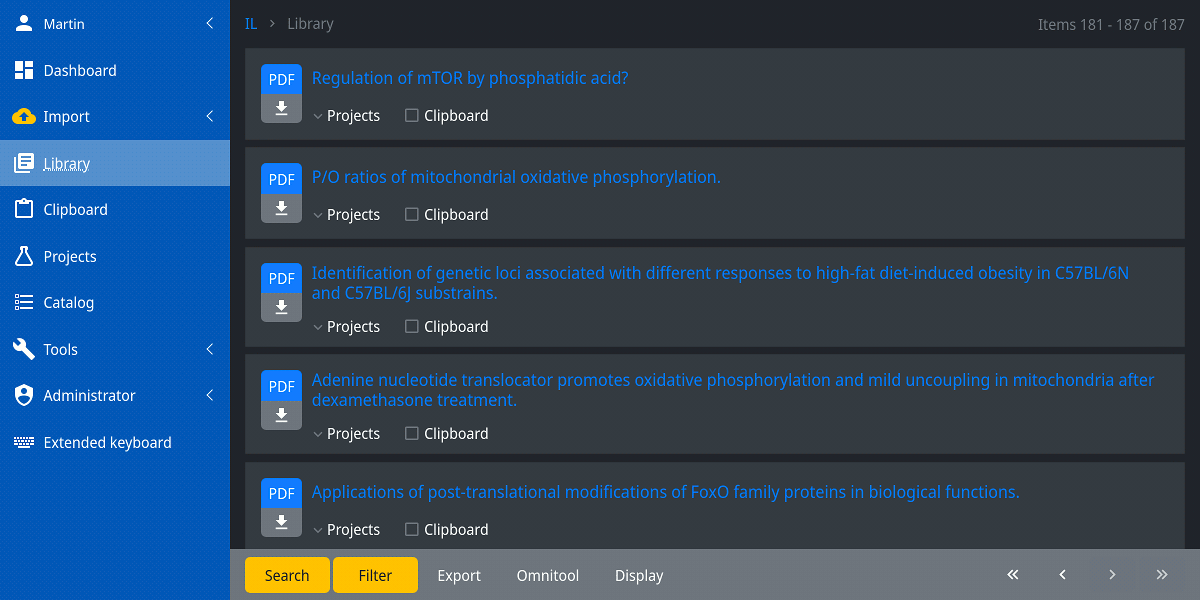Click the Projects flask icon in the sidebar
The image size is (1200, 600).
pos(24,256)
